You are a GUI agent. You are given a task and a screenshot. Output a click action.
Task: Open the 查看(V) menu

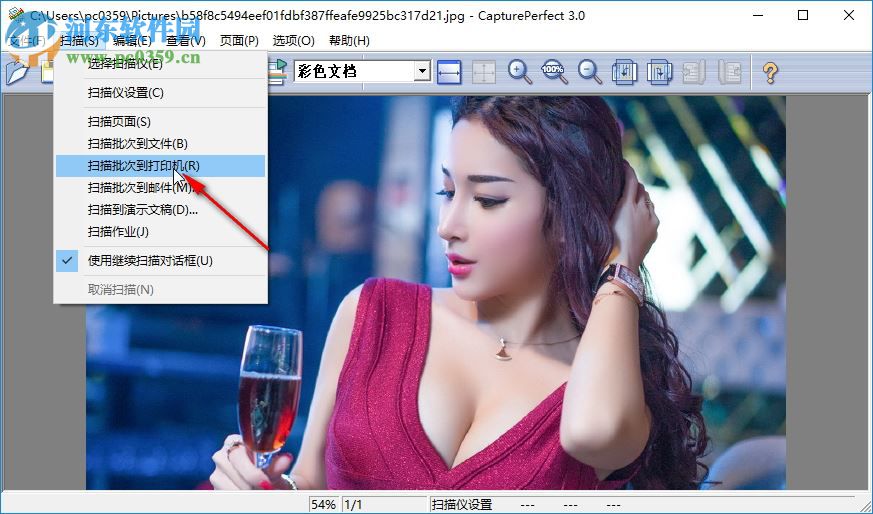pyautogui.click(x=186, y=41)
